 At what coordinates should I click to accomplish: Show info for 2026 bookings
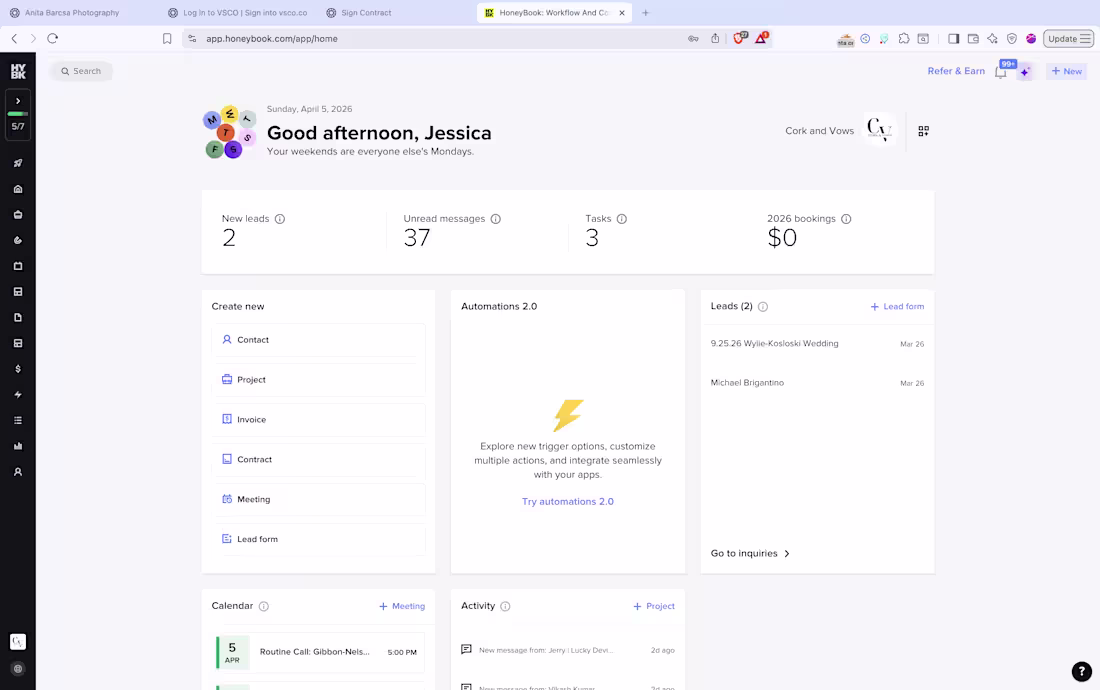click(x=846, y=219)
